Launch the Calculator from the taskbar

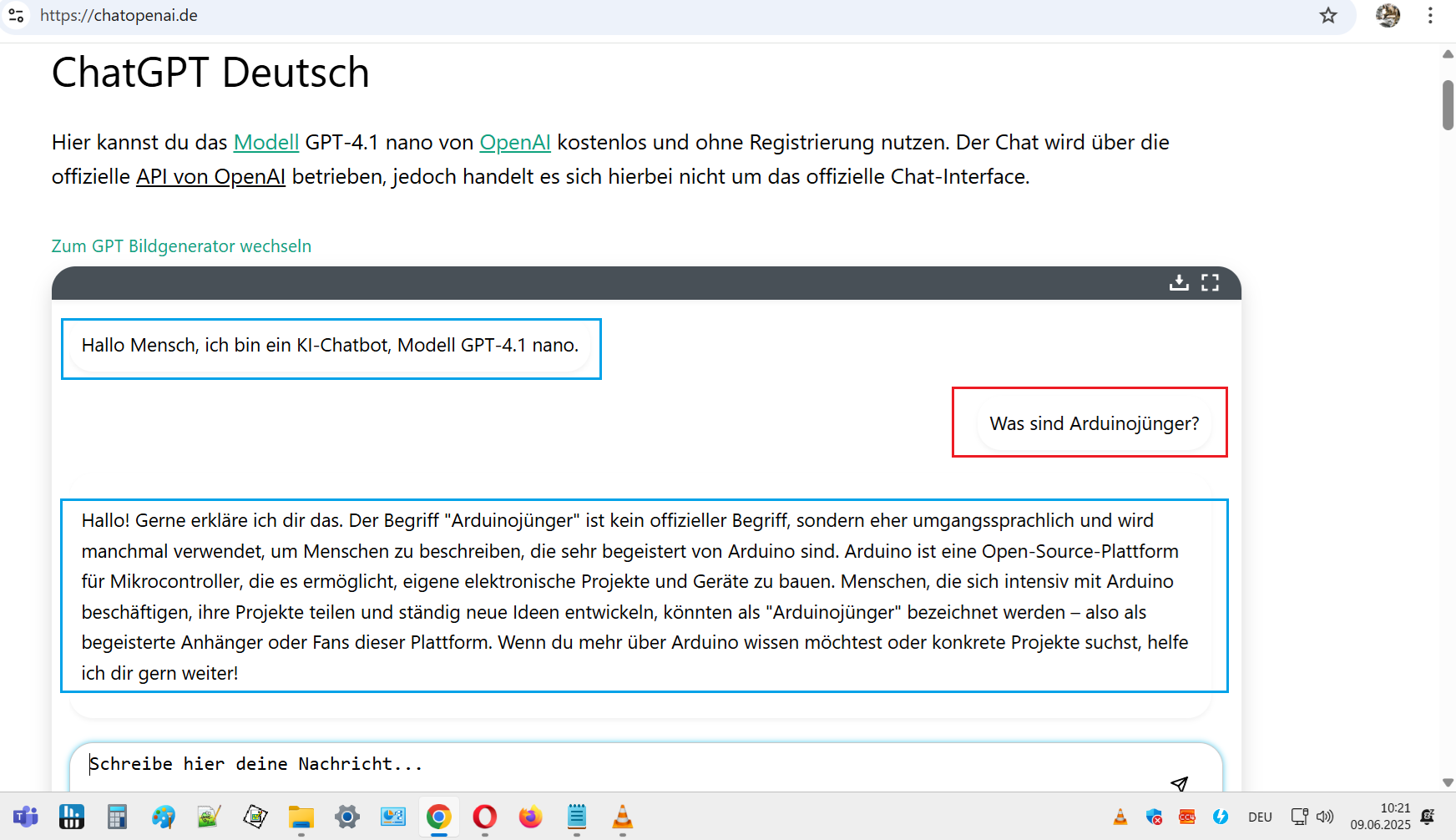coord(117,817)
